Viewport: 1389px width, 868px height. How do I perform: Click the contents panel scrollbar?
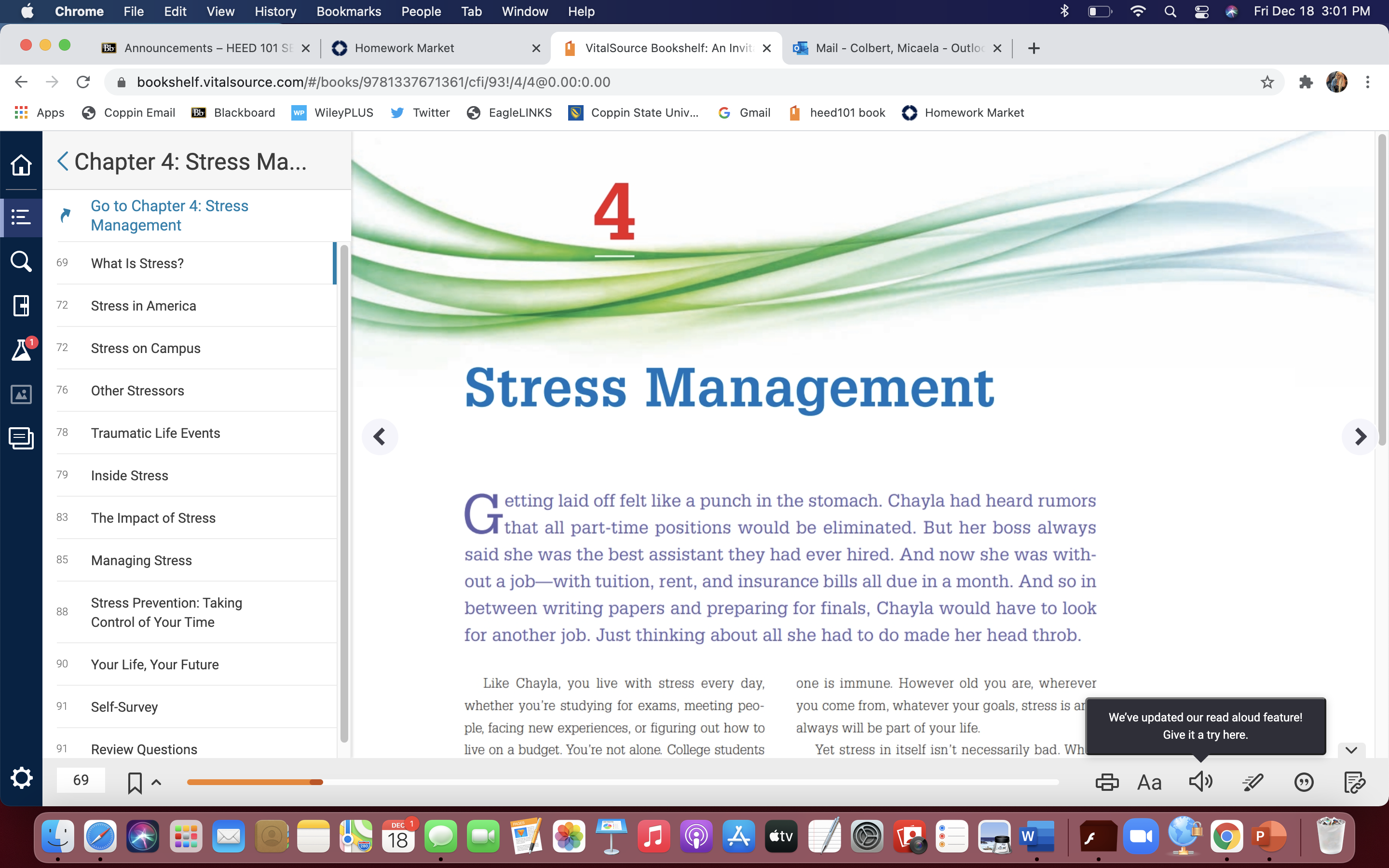344,494
